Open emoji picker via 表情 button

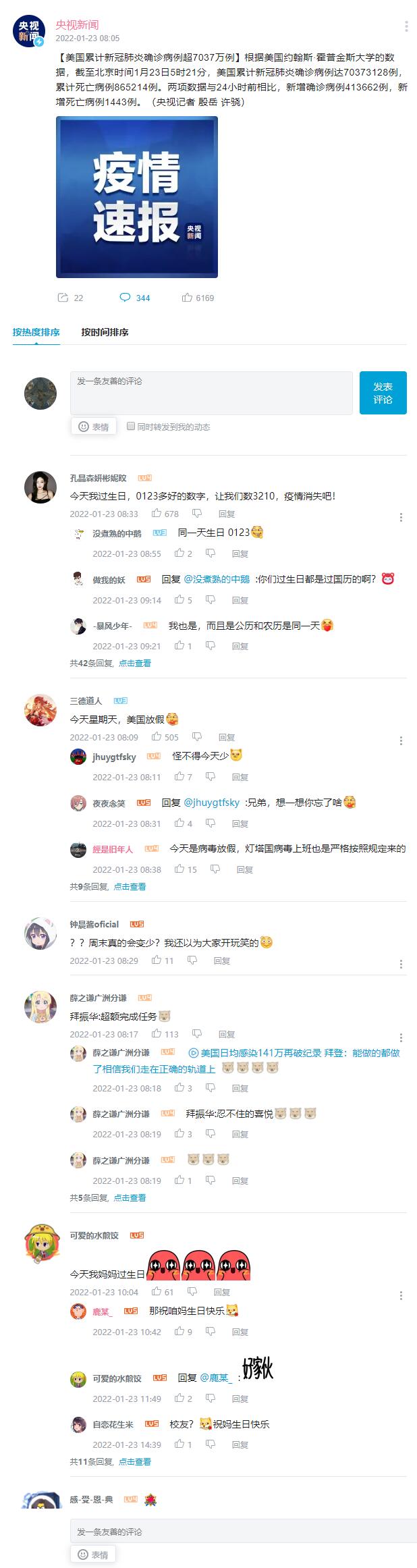coord(94,427)
